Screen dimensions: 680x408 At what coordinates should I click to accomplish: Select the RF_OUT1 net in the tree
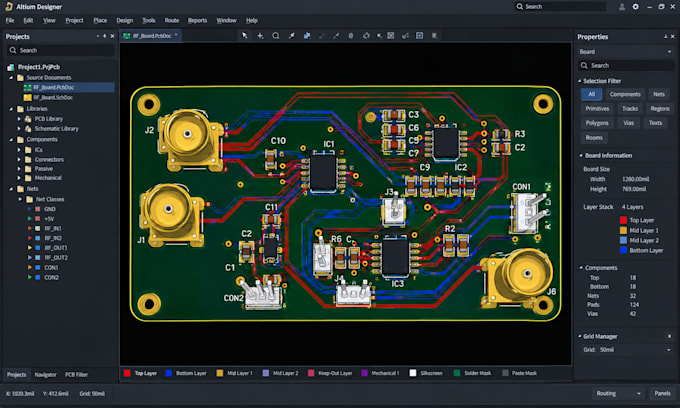pyautogui.click(x=56, y=248)
